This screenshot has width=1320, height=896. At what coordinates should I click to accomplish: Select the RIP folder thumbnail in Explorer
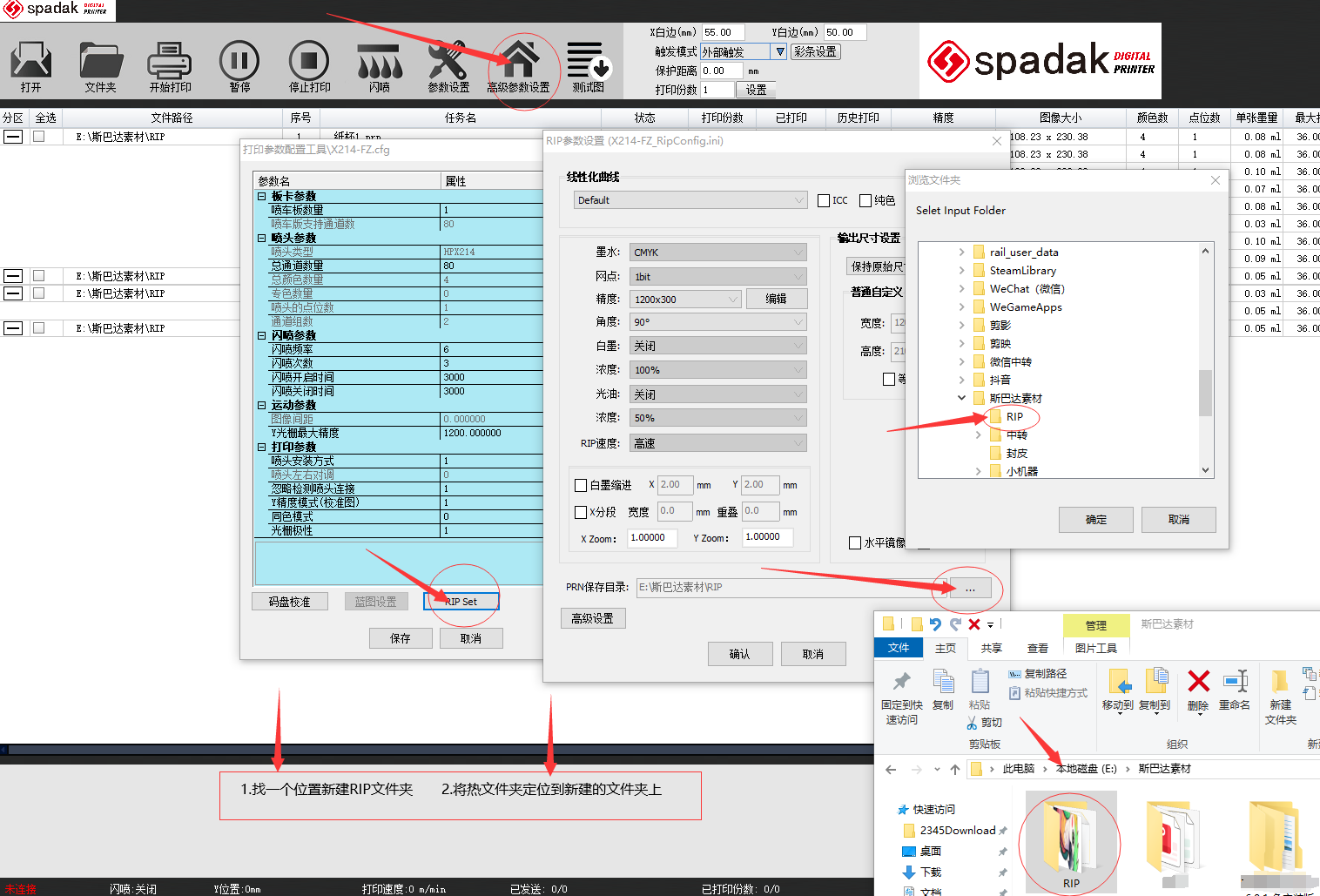1071,842
